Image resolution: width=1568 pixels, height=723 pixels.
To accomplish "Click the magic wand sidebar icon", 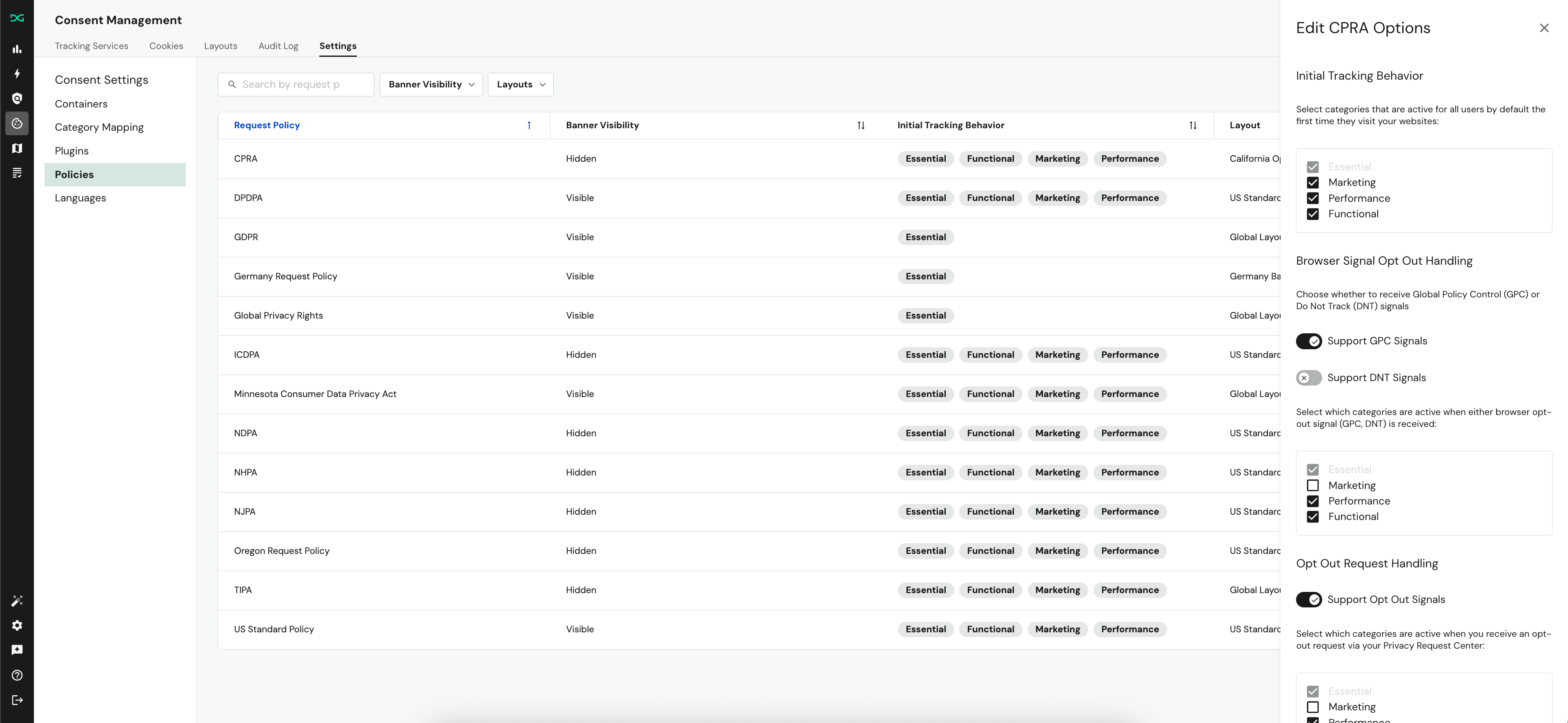I will point(17,600).
